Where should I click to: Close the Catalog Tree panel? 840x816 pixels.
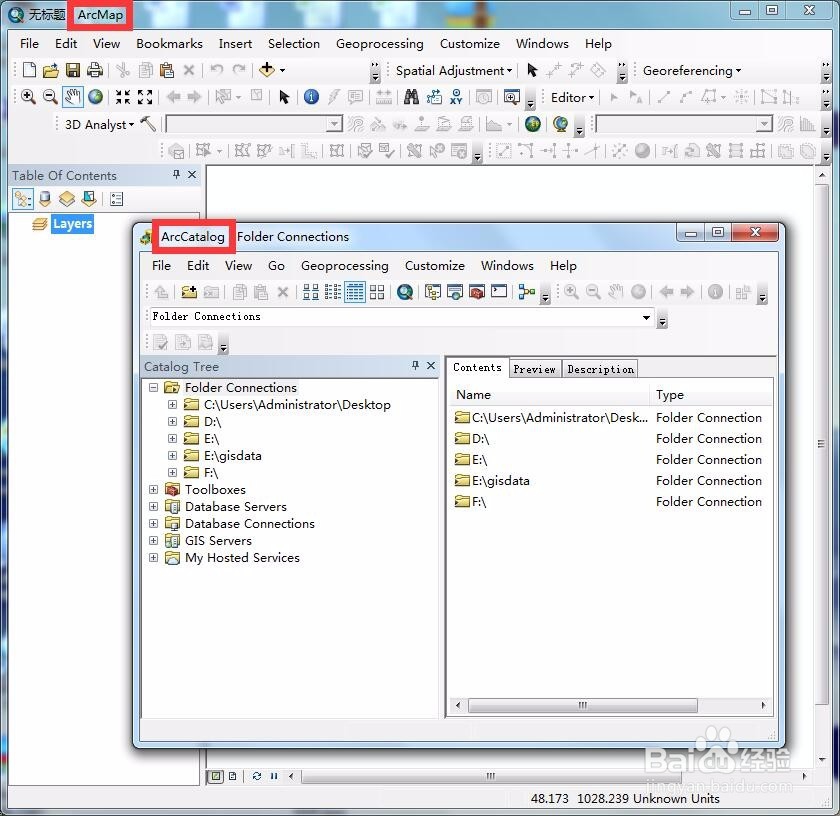point(431,365)
